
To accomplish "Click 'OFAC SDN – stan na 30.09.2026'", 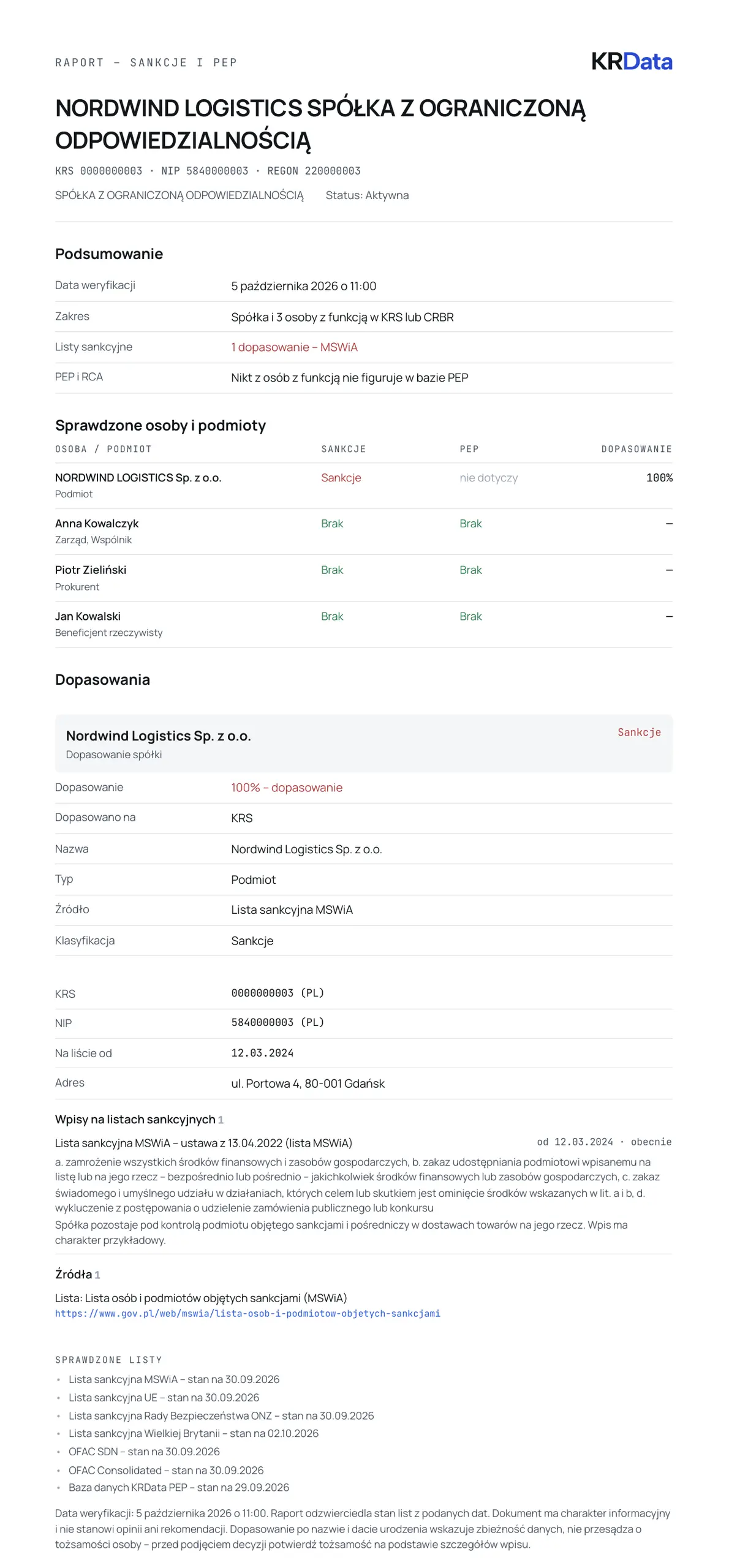I will click(x=144, y=1452).
